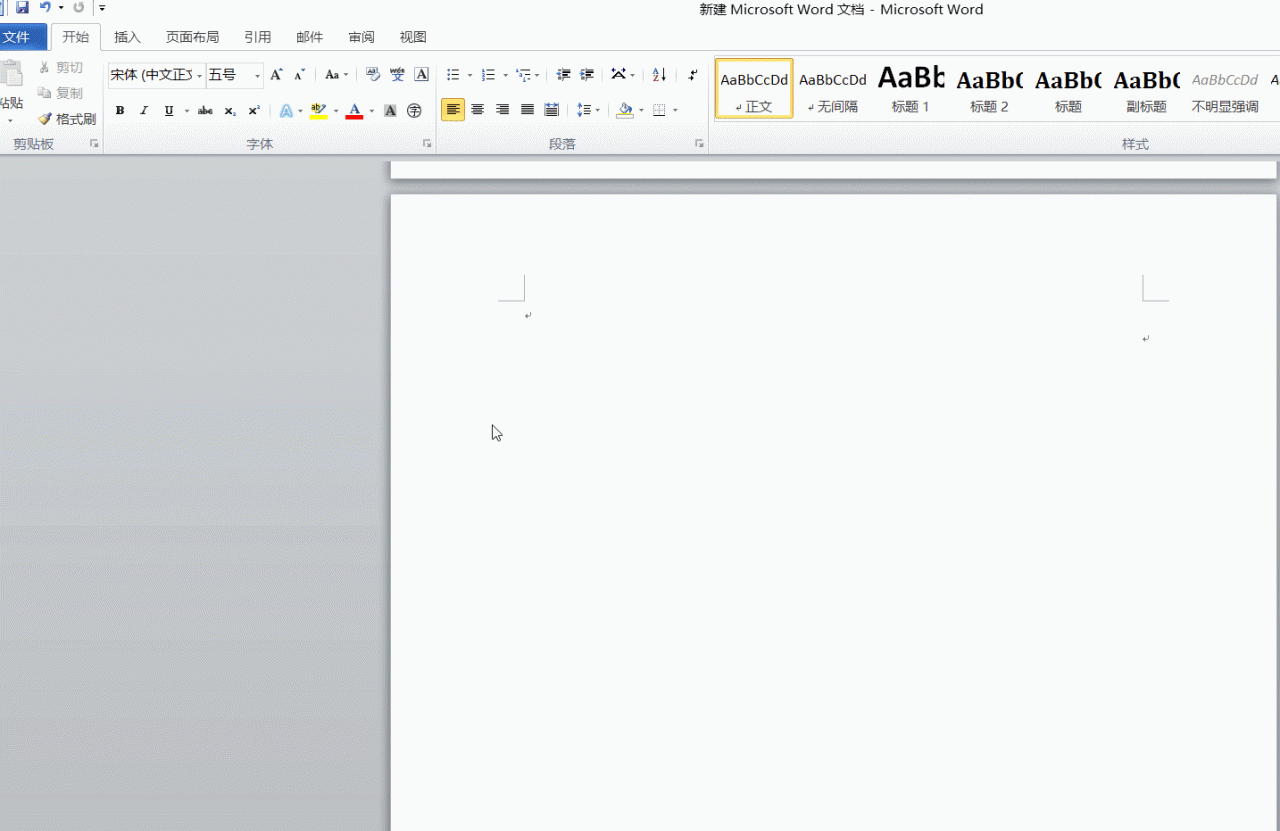Switch to the 引用 tab
This screenshot has width=1280, height=831.
click(x=257, y=37)
